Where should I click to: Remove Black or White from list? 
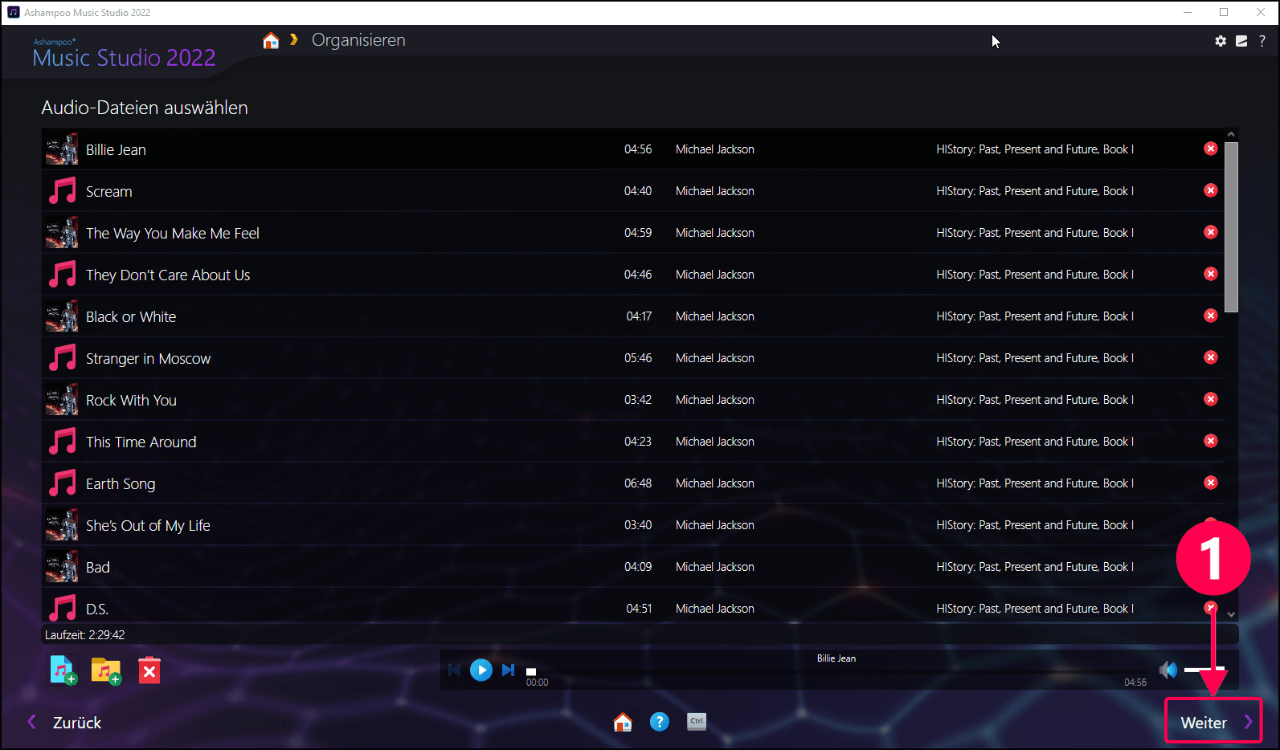point(1210,316)
